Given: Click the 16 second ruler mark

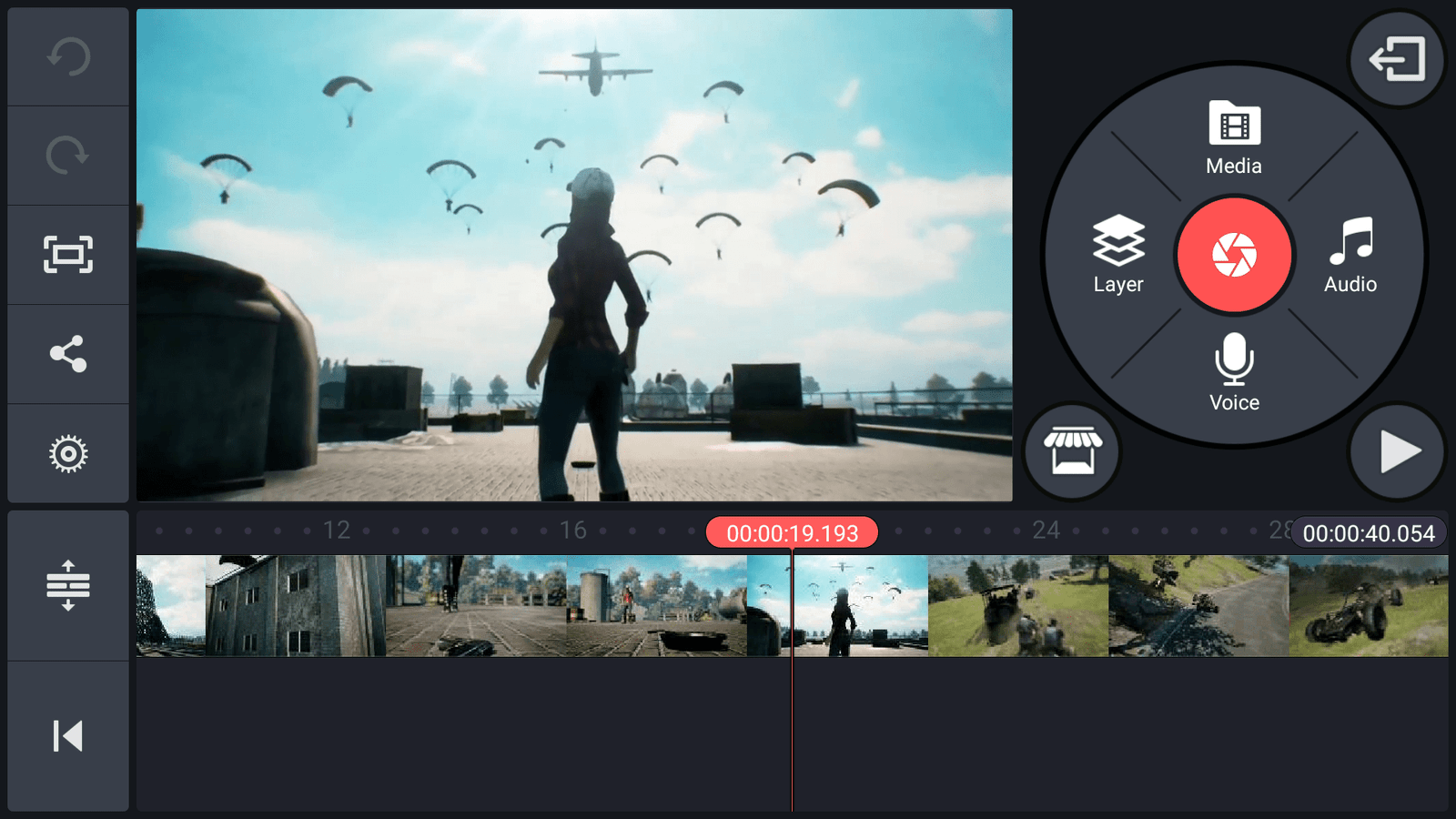Looking at the screenshot, I should coord(573,531).
